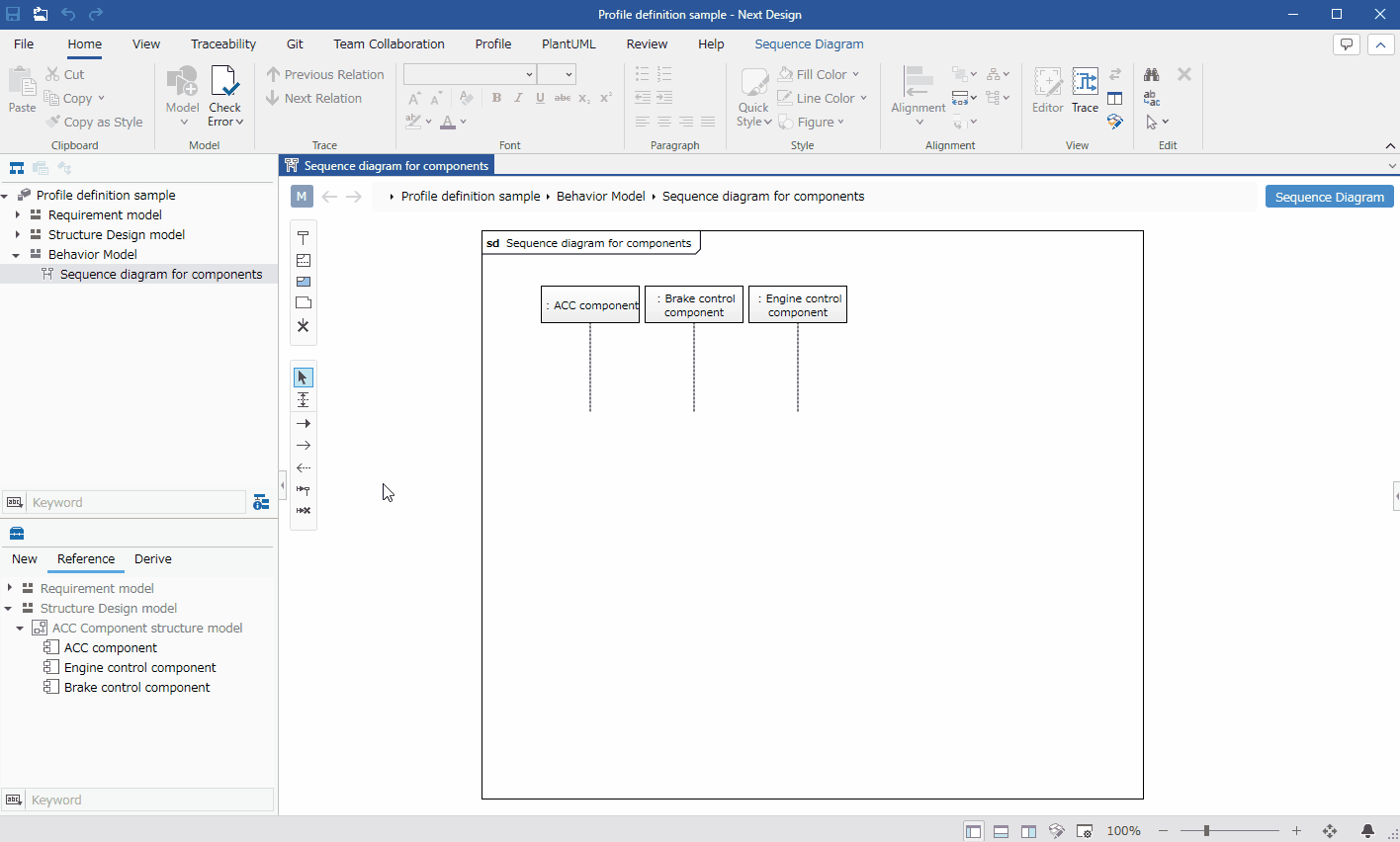
Task: Switch to the Traceability ribbon tab
Action: click(x=223, y=44)
